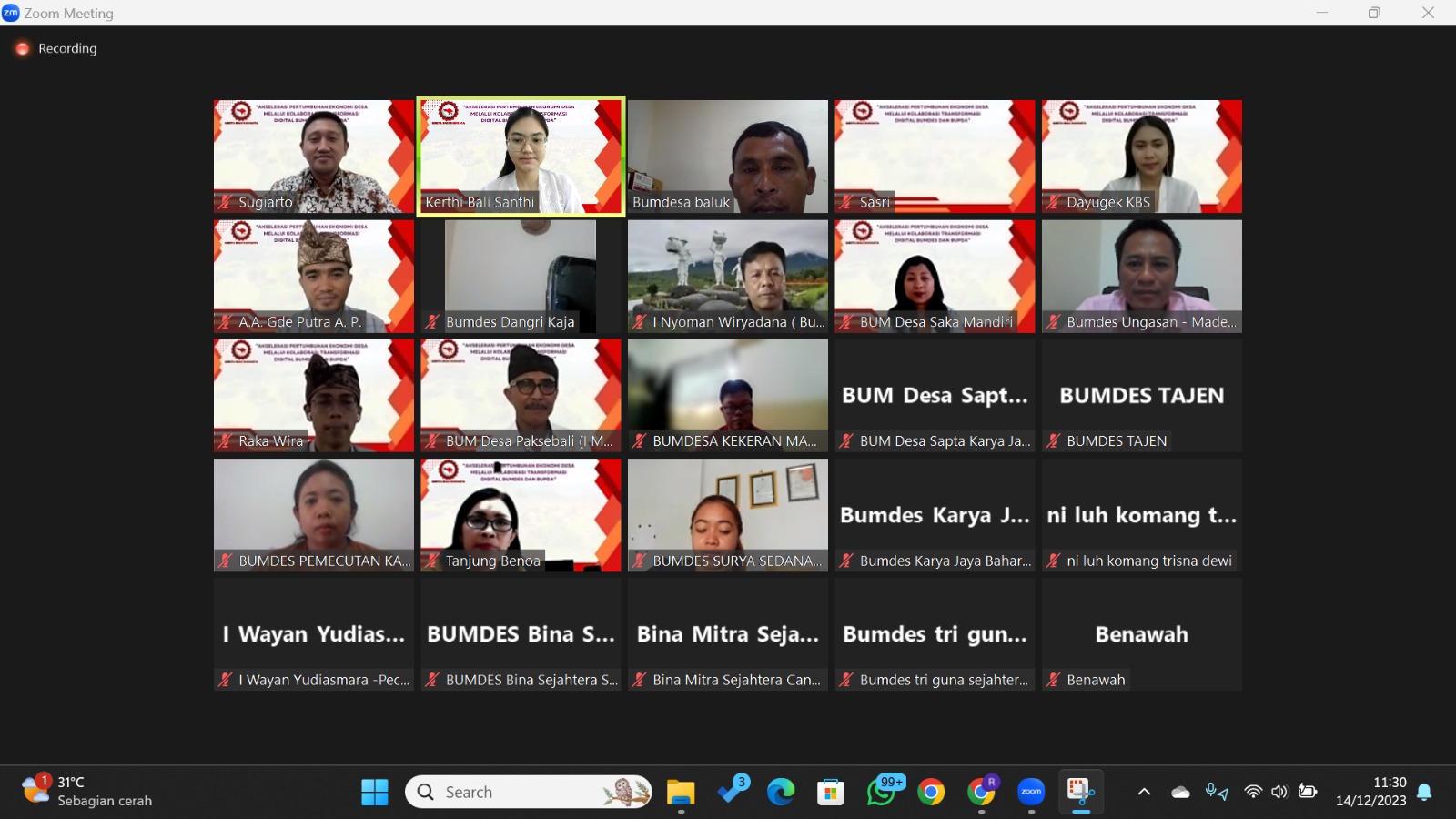Viewport: 1456px width, 819px height.
Task: Open the Zoom app icon on the taskbar
Action: [1032, 792]
